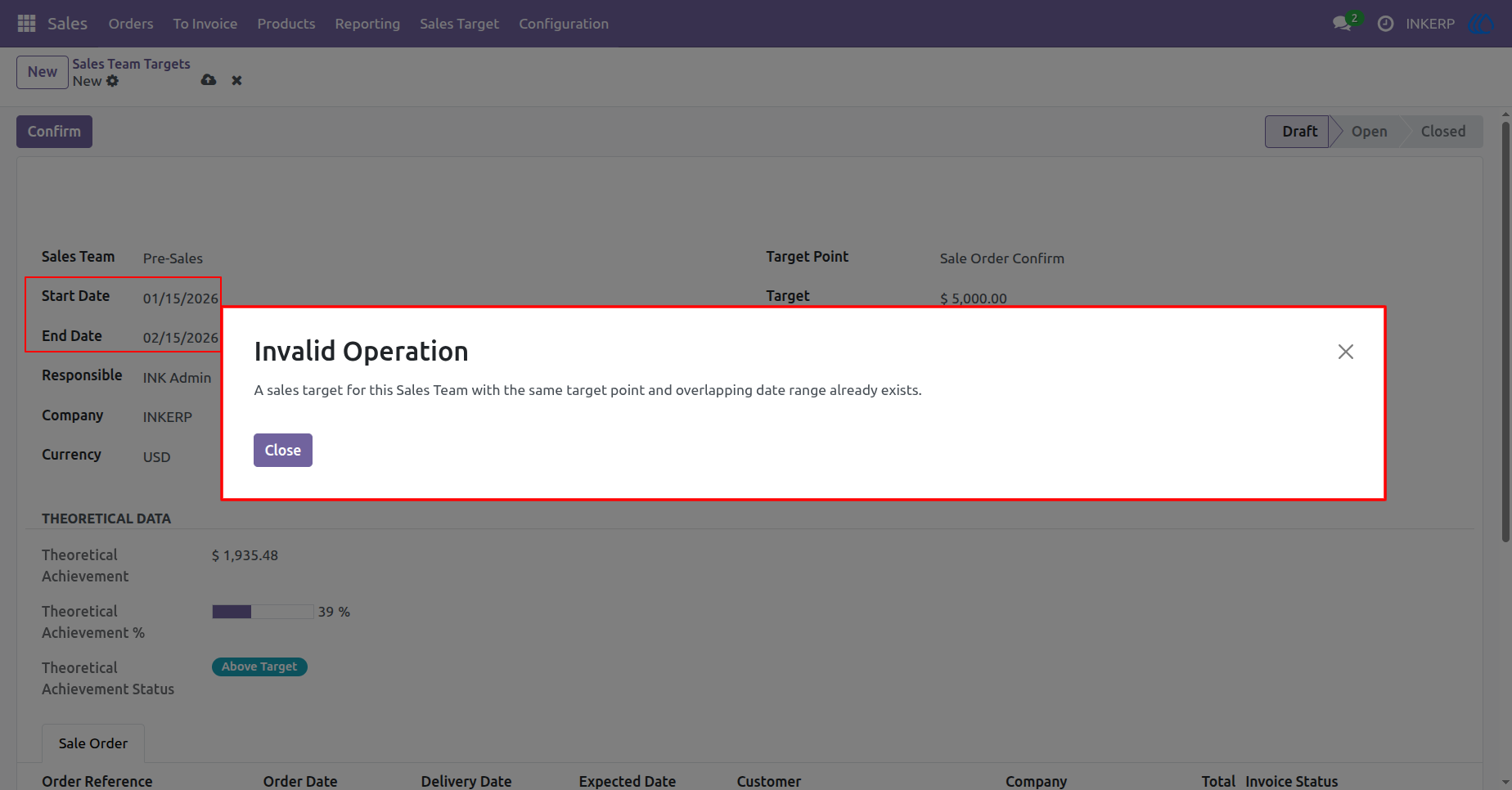Click the INKERP company name in navbar
The image size is (1512, 790).
click(1430, 24)
